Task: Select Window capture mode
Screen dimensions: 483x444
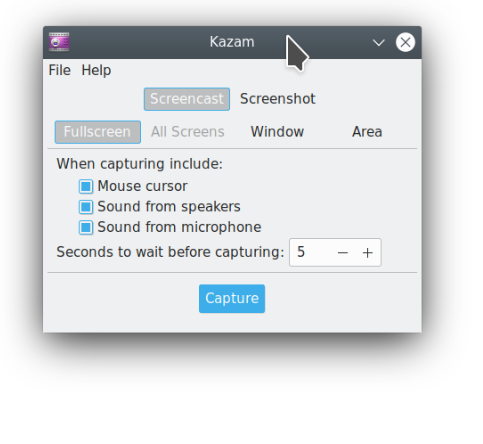Action: pyautogui.click(x=277, y=132)
